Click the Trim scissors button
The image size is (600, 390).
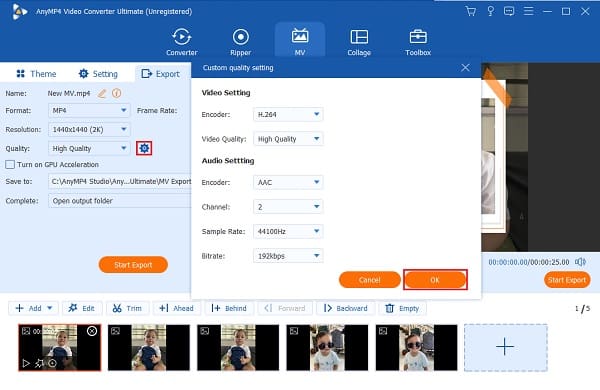(127, 308)
